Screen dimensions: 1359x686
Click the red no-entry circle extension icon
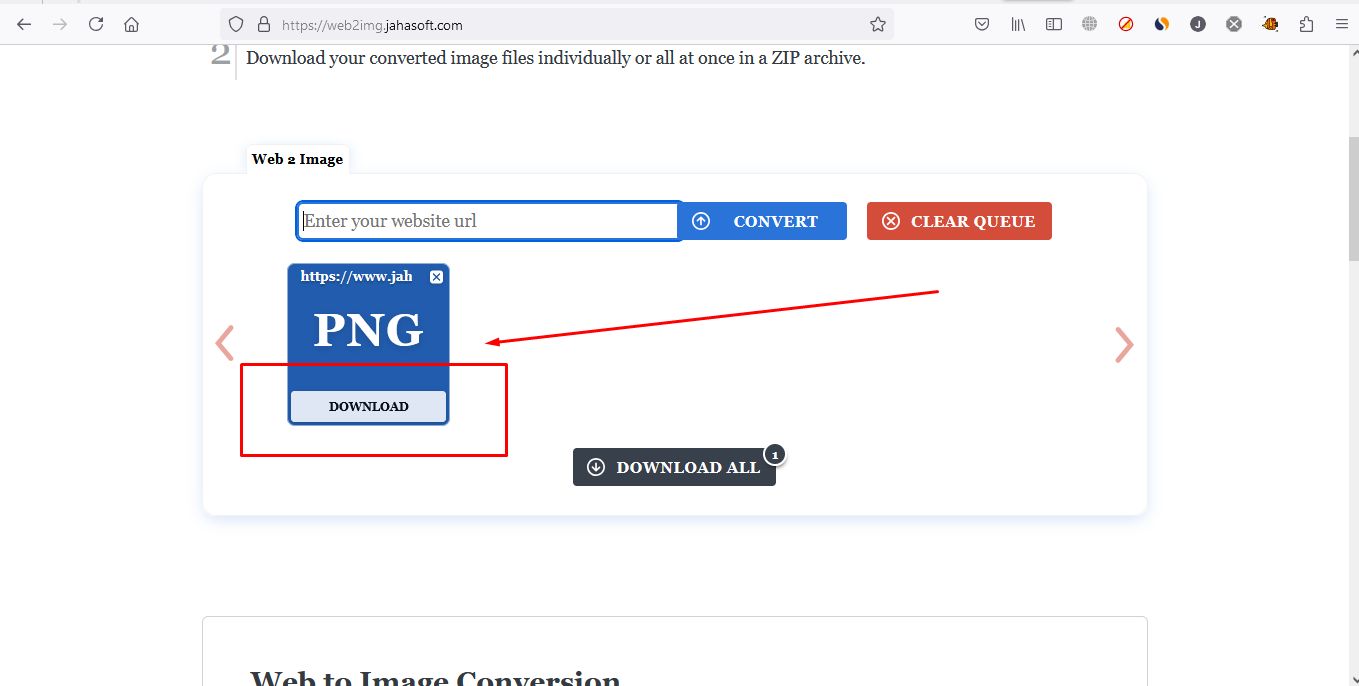pos(1126,24)
